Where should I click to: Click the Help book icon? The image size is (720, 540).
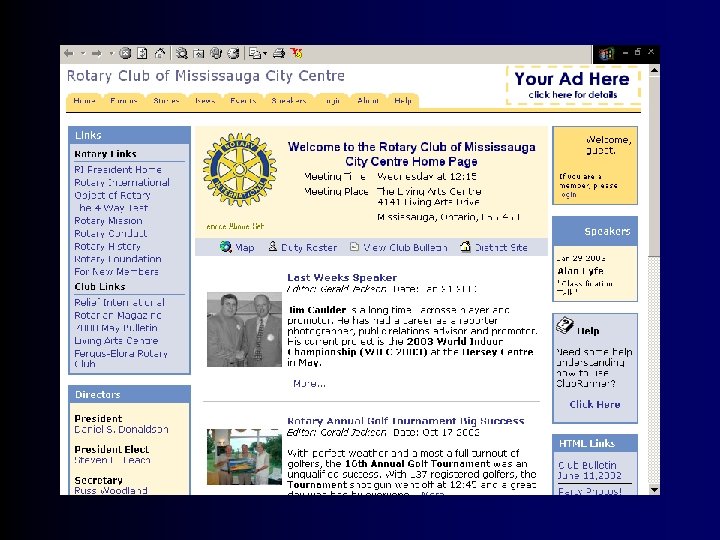click(x=565, y=326)
